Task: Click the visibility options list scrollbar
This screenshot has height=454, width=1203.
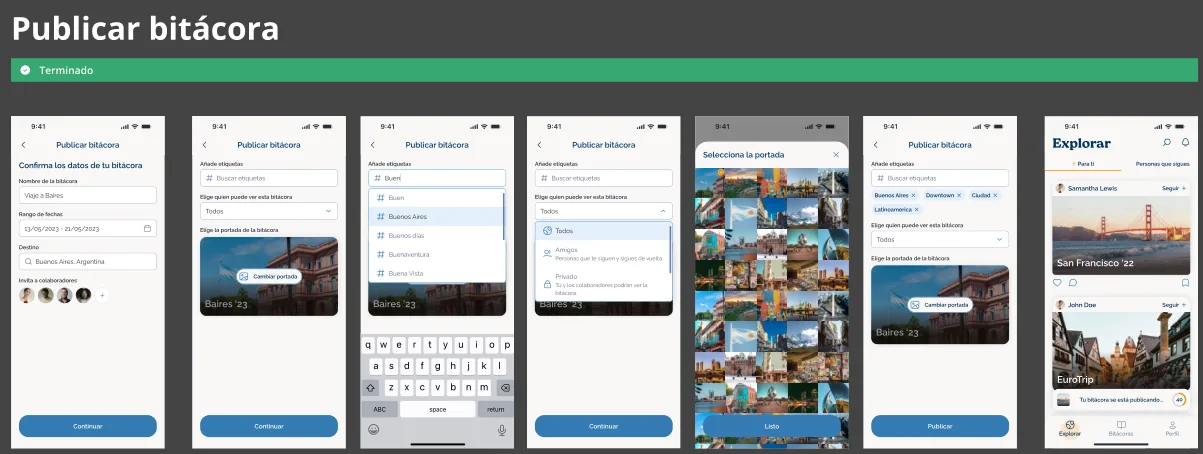Action: (670, 250)
